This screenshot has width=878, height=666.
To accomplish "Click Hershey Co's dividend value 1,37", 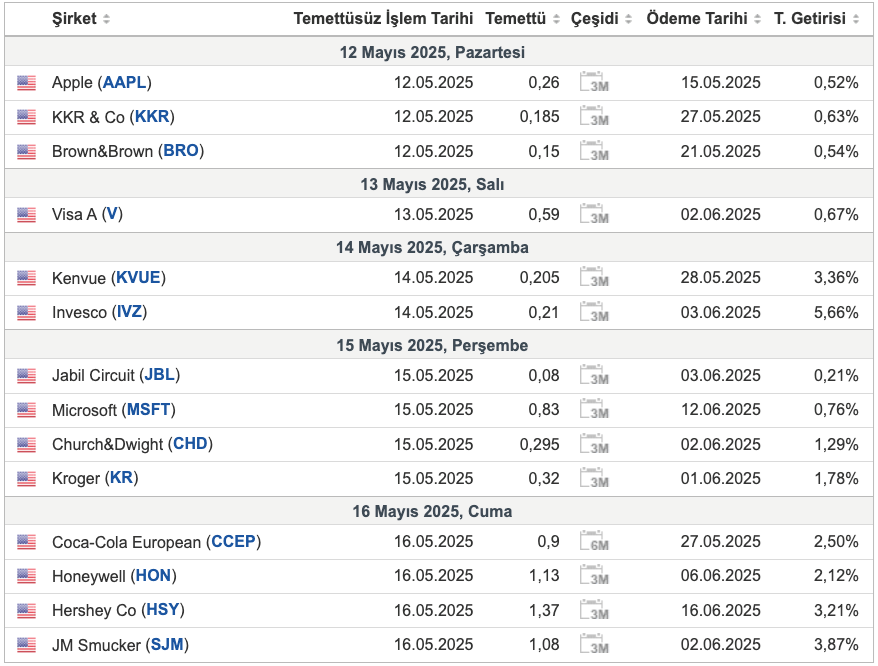I will click(544, 610).
